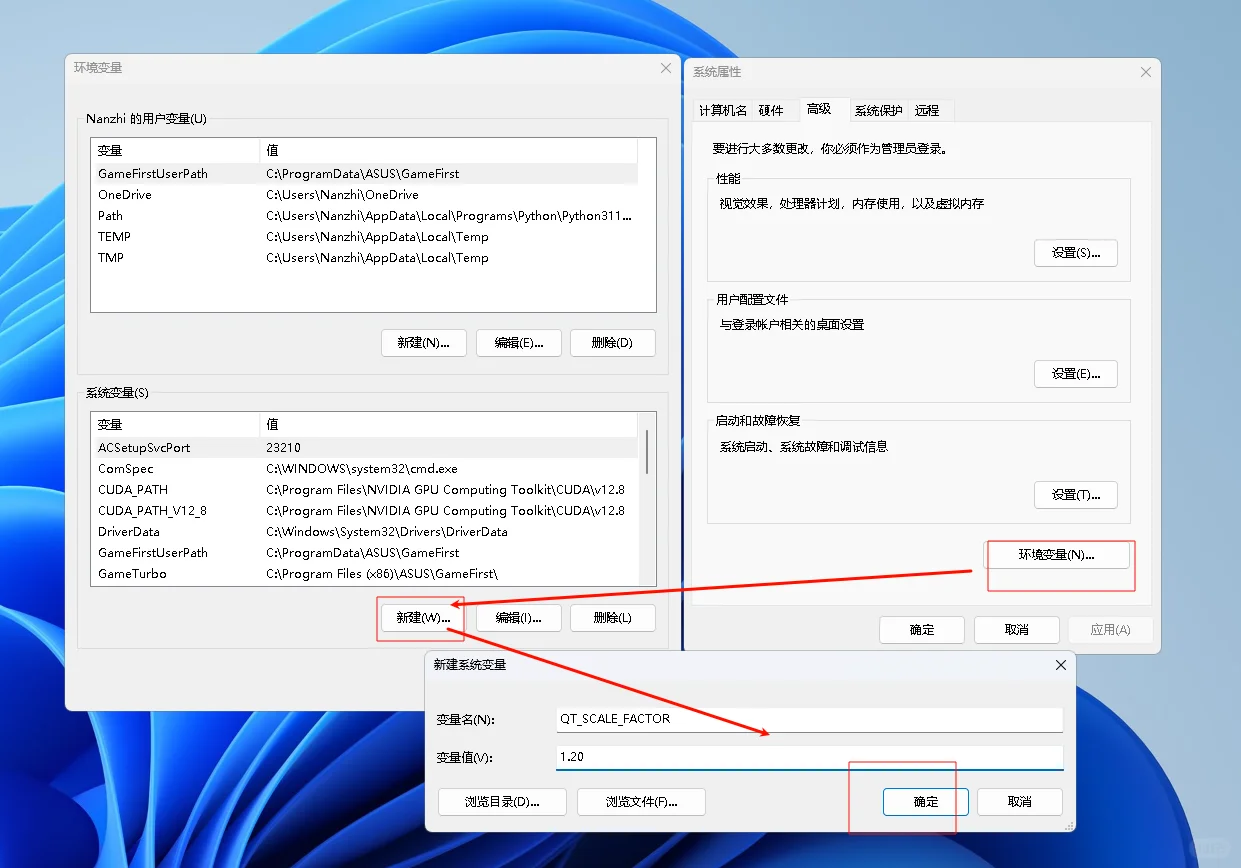Click 删除 for user variables

(612, 342)
